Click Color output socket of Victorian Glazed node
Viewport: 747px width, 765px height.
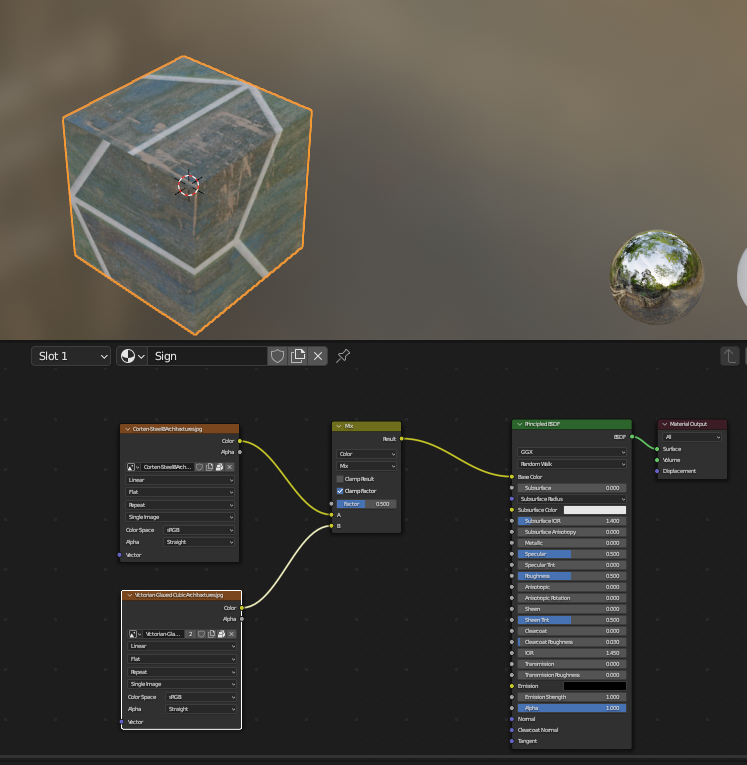click(242, 608)
